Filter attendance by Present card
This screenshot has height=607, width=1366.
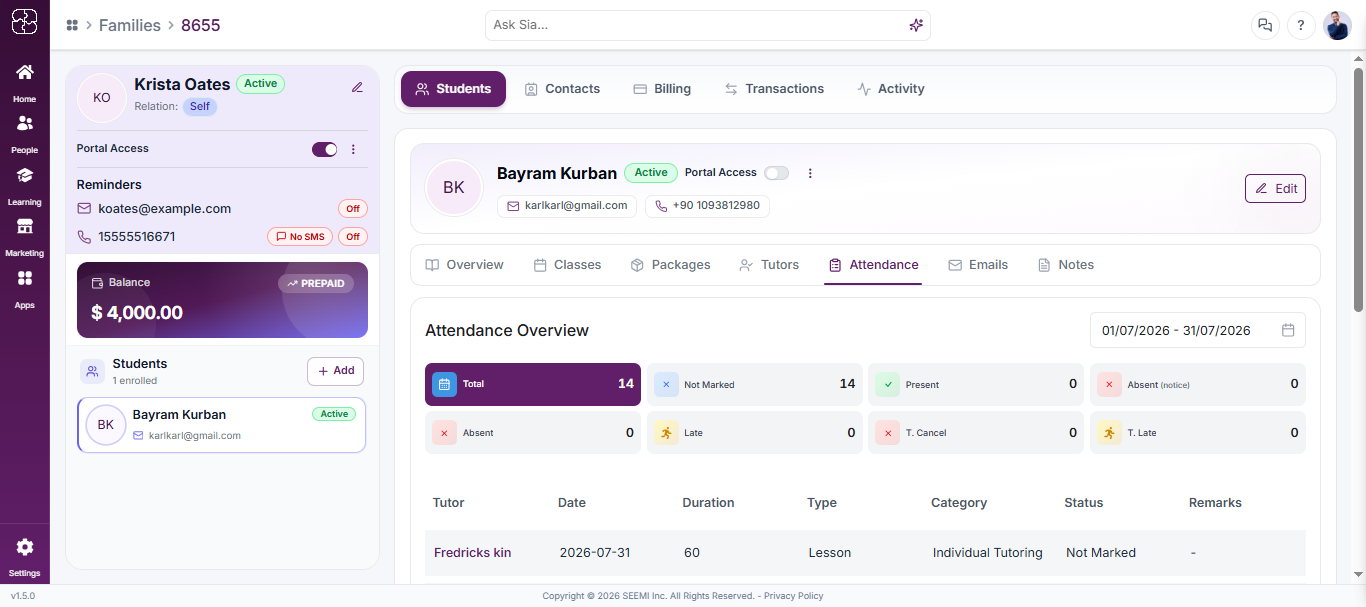pyautogui.click(x=976, y=384)
